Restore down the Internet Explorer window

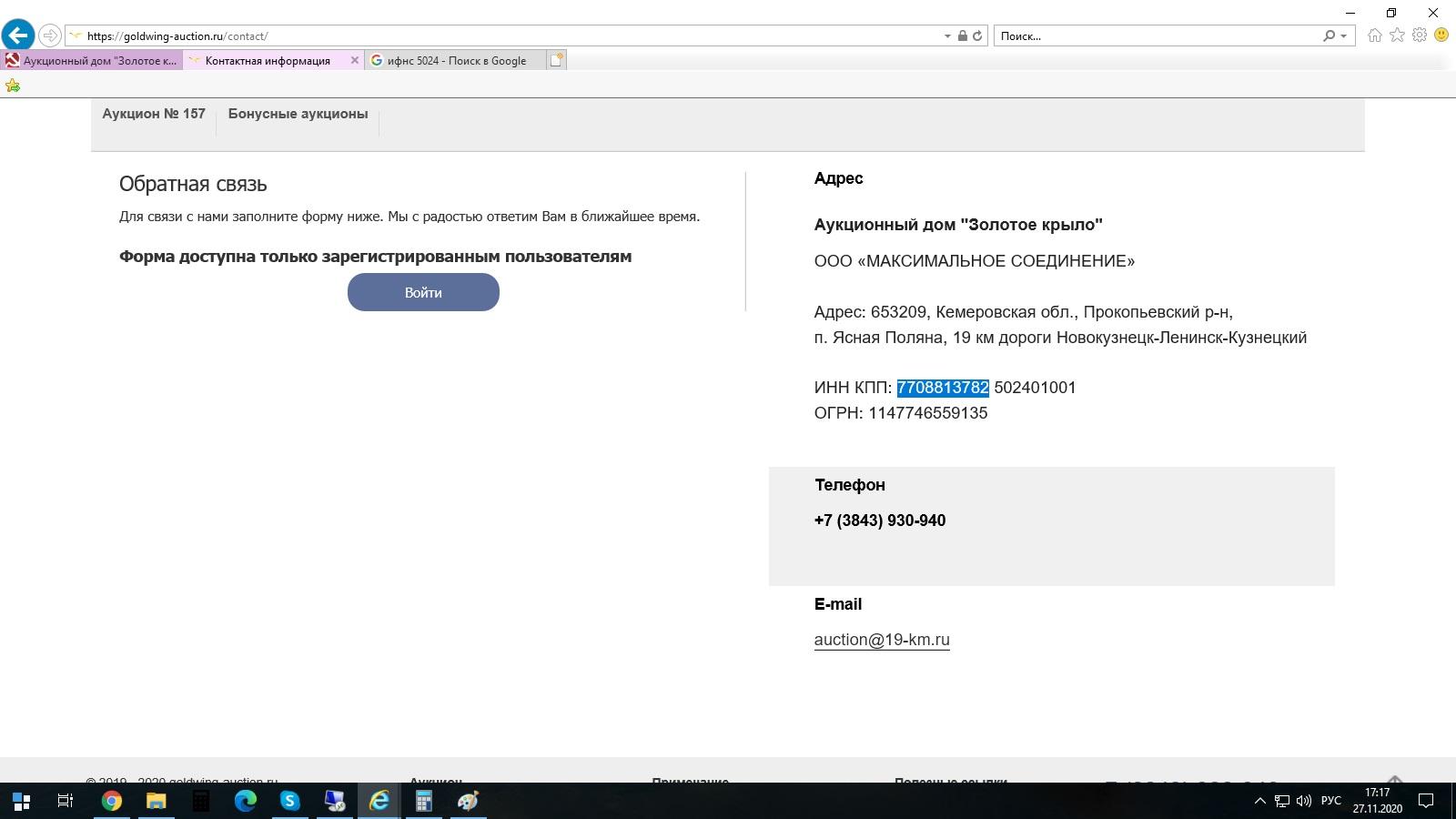[1391, 13]
